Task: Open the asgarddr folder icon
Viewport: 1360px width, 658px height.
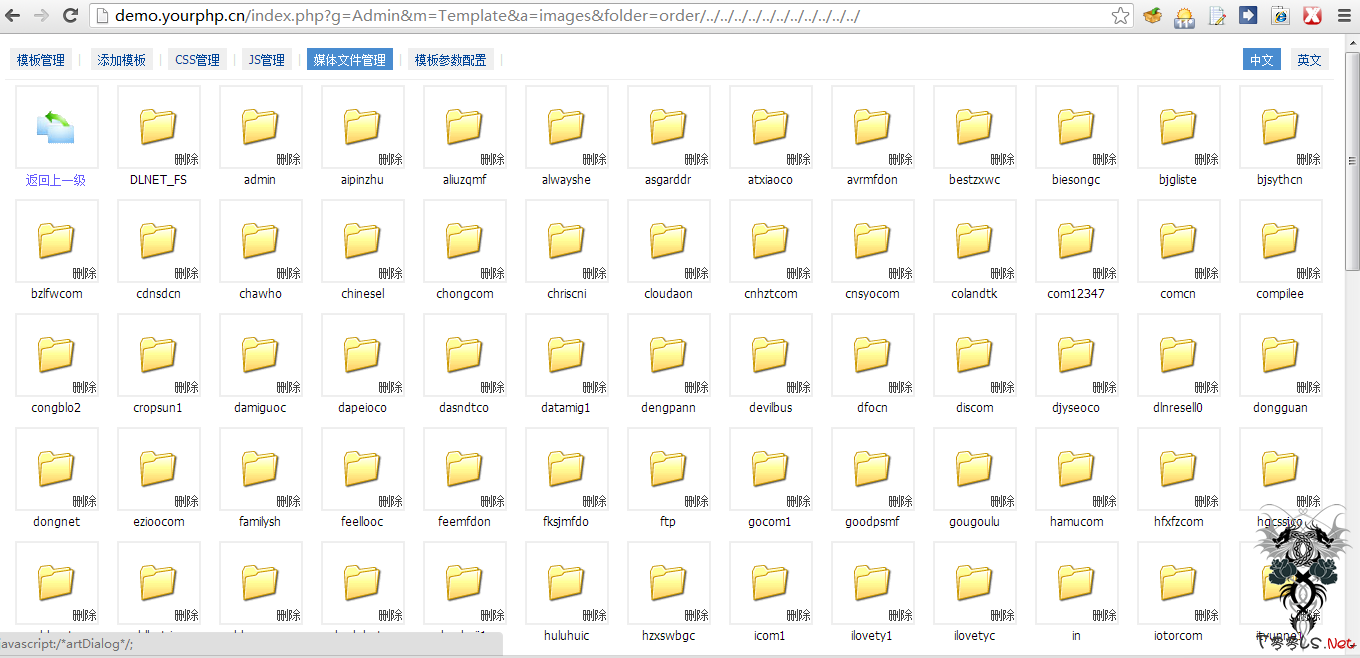Action: coord(668,126)
